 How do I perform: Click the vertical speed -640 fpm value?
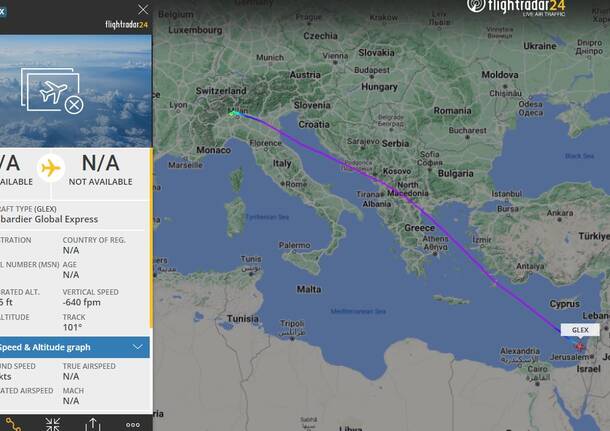point(86,303)
